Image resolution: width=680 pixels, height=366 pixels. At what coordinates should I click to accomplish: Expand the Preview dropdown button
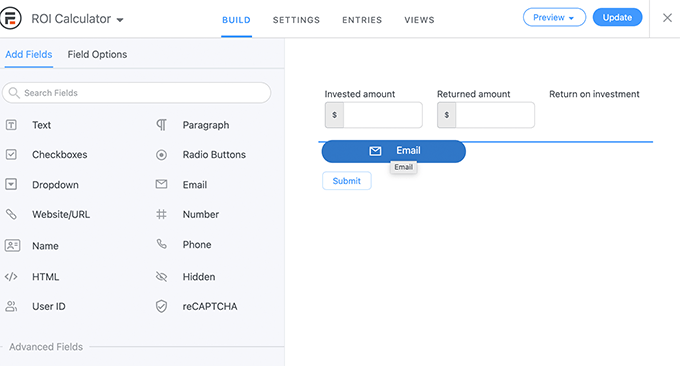pos(554,17)
